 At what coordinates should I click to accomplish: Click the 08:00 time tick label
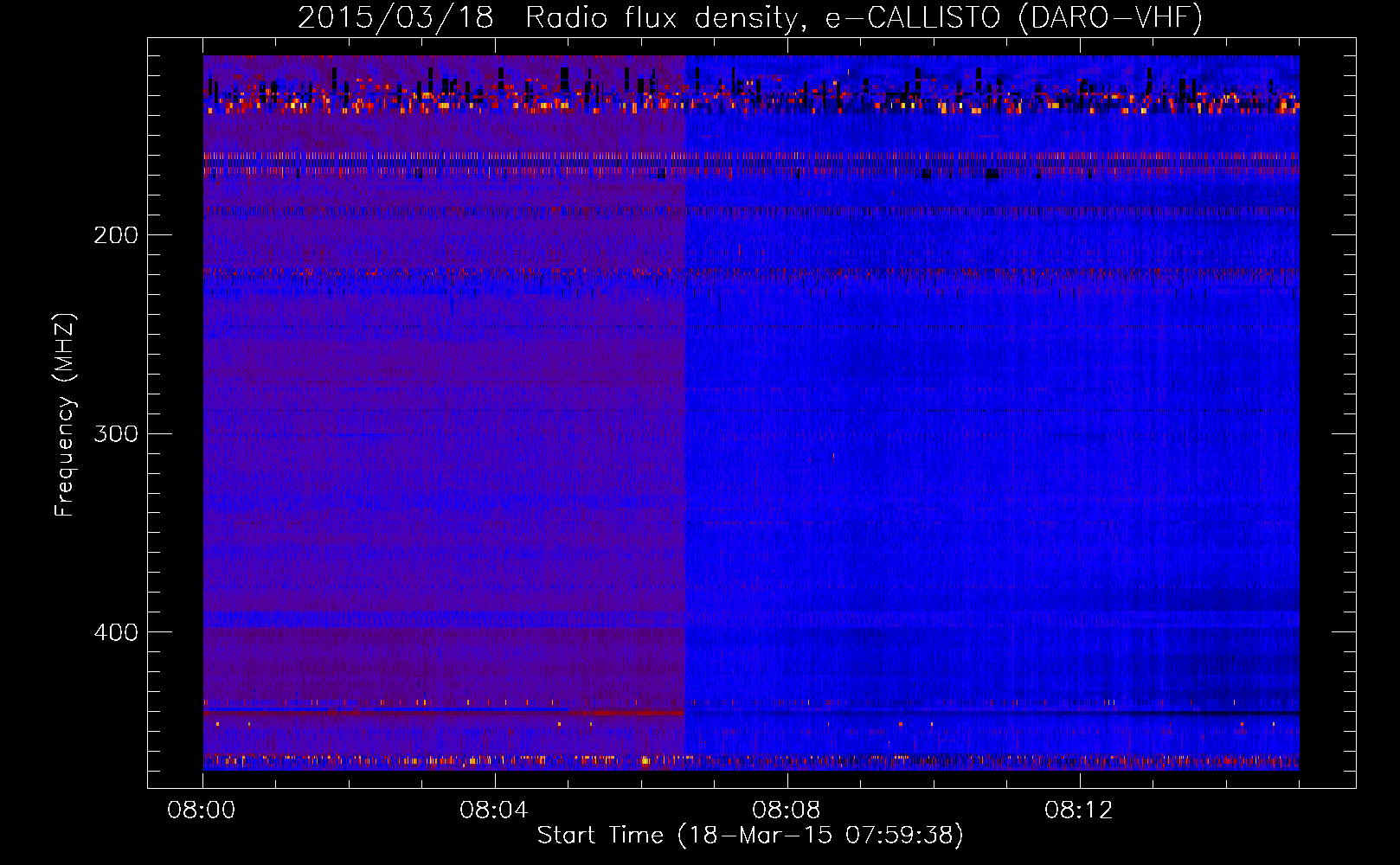click(202, 811)
